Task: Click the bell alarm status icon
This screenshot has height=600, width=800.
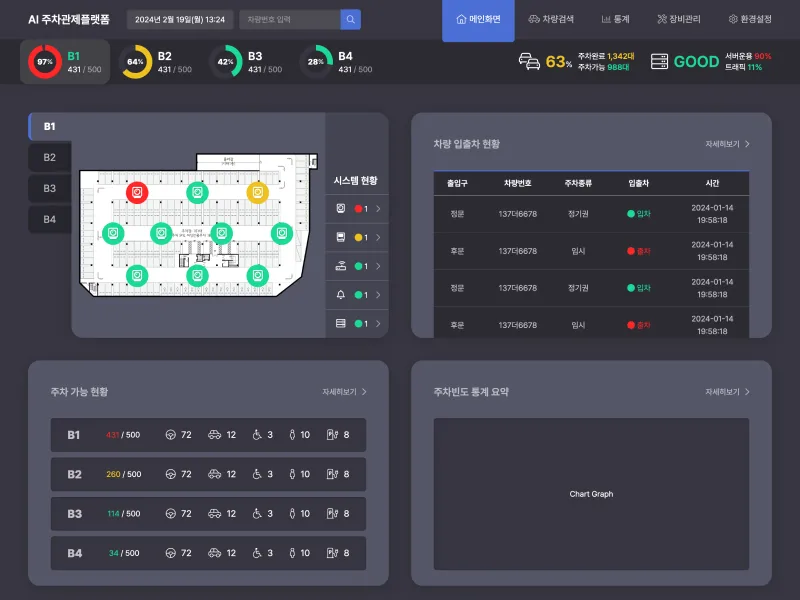Action: (x=341, y=294)
